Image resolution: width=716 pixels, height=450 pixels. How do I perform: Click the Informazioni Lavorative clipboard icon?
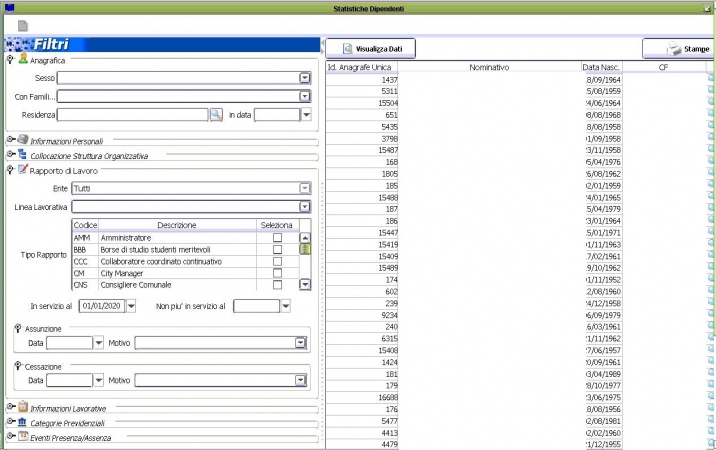coord(23,407)
